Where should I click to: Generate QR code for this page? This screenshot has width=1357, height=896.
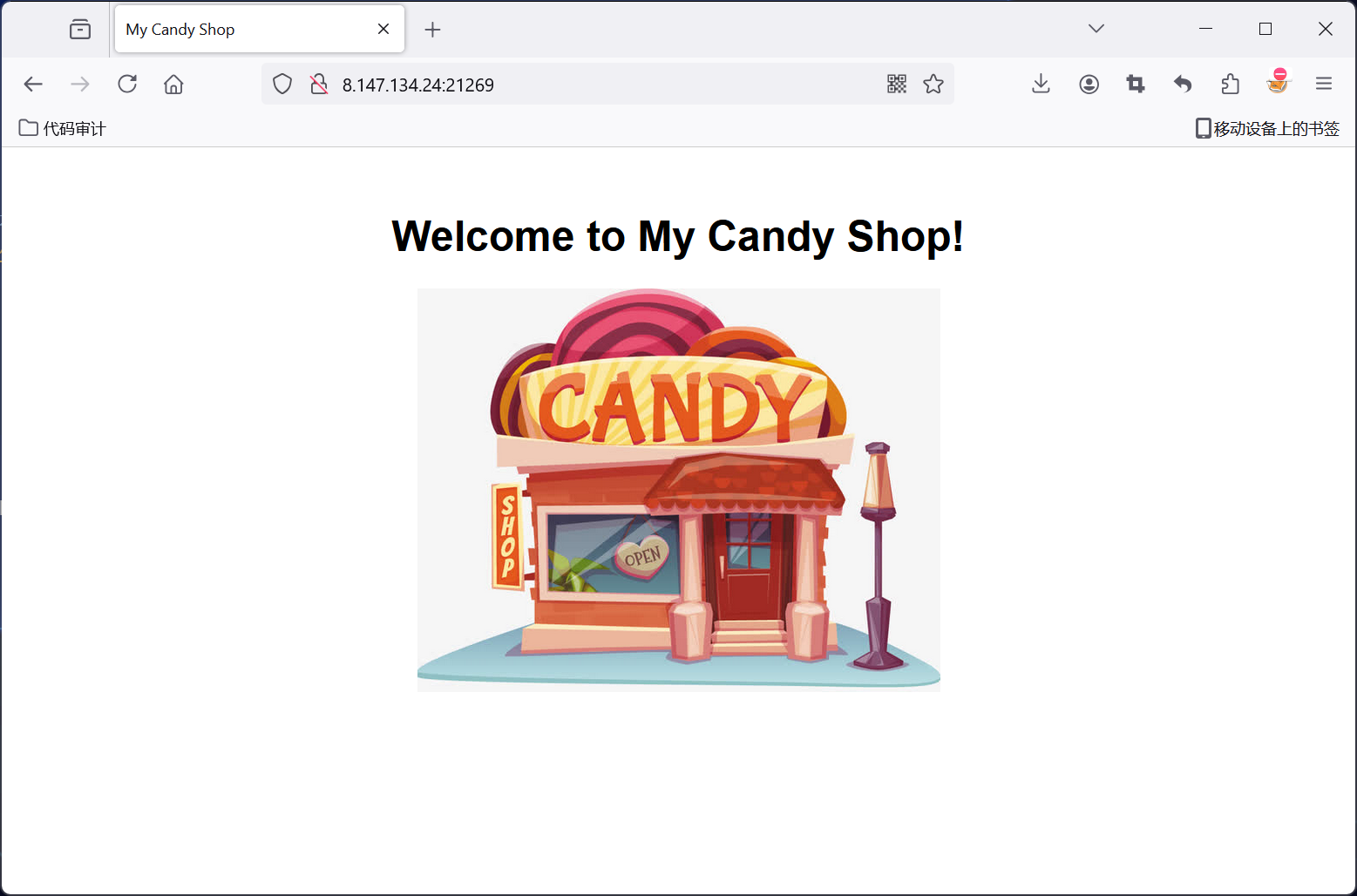[x=897, y=84]
